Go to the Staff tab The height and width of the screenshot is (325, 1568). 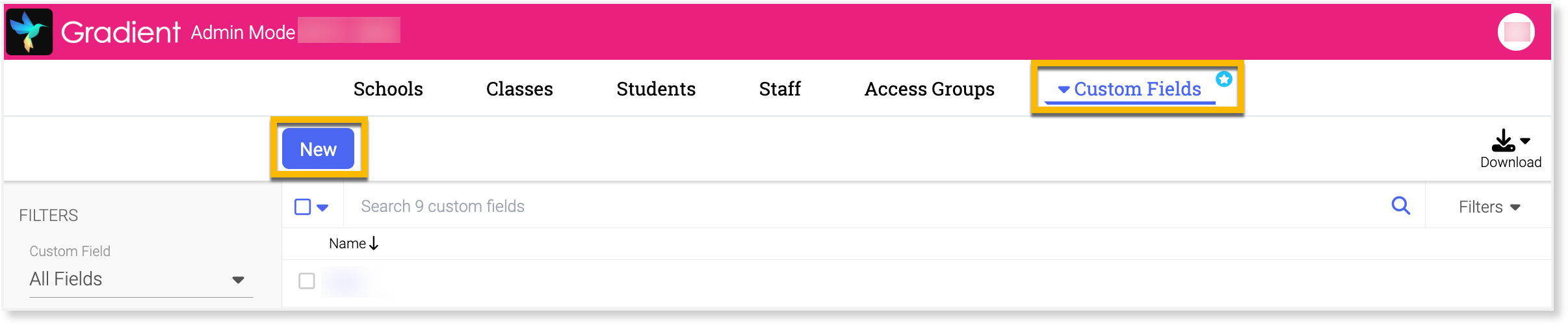779,89
